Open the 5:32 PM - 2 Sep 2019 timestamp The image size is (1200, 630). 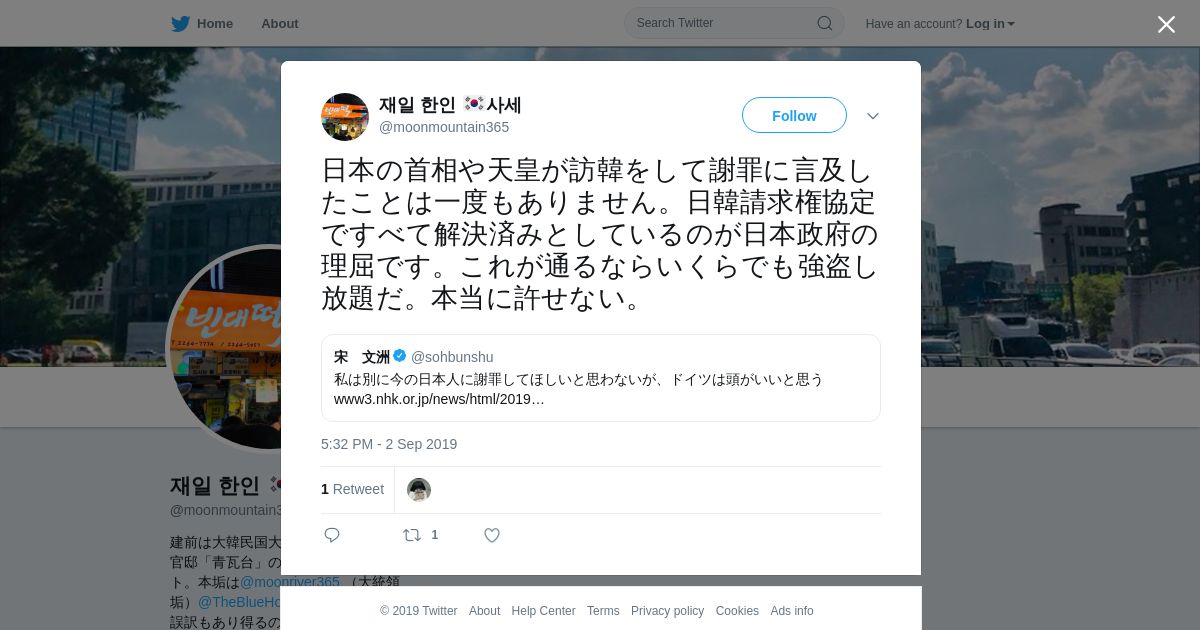coord(389,444)
